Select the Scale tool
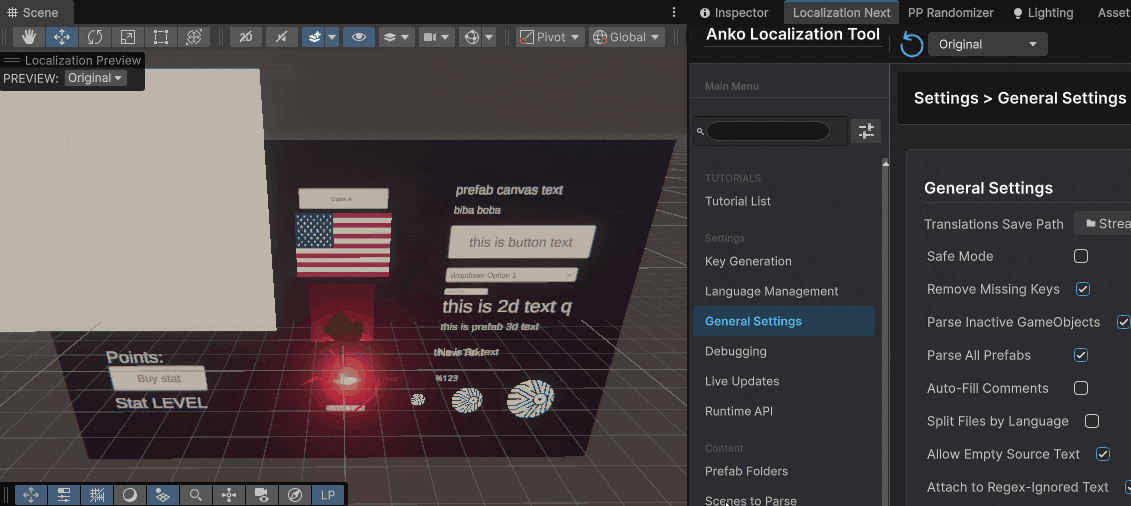 point(128,37)
